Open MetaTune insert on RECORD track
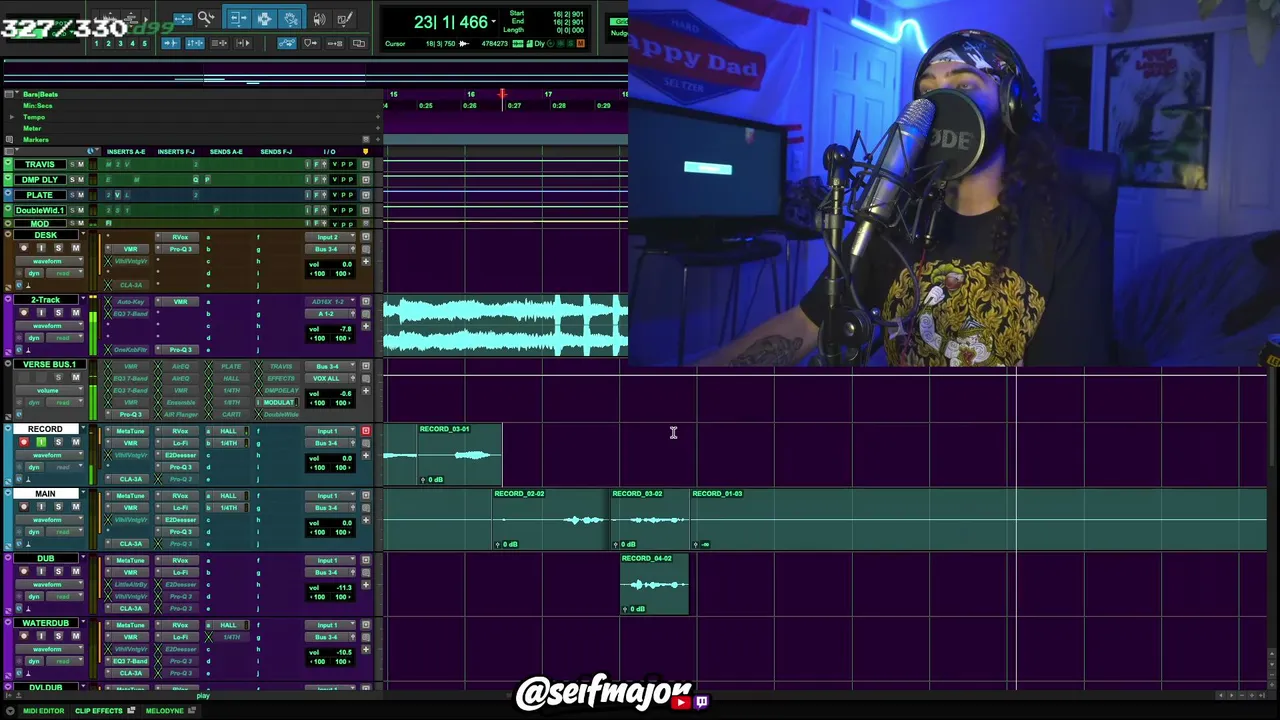The height and width of the screenshot is (720, 1280). click(130, 431)
